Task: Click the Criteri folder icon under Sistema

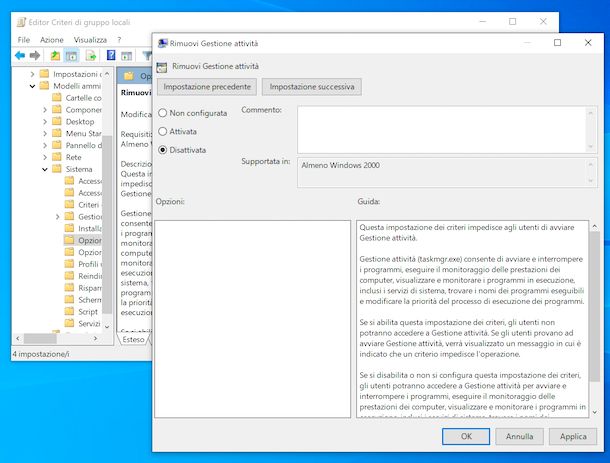Action: click(69, 204)
